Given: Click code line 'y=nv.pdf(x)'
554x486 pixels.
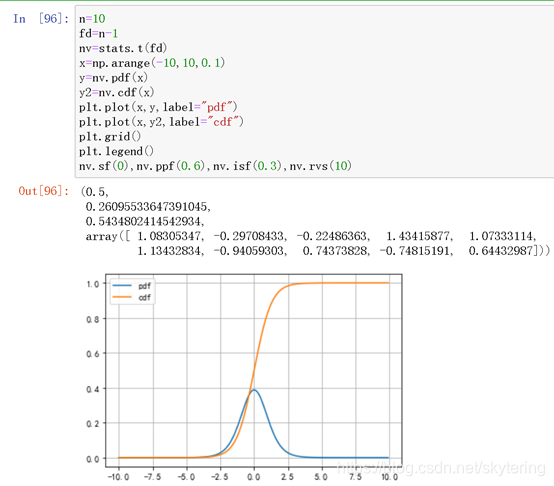Looking at the screenshot, I should pyautogui.click(x=113, y=78).
